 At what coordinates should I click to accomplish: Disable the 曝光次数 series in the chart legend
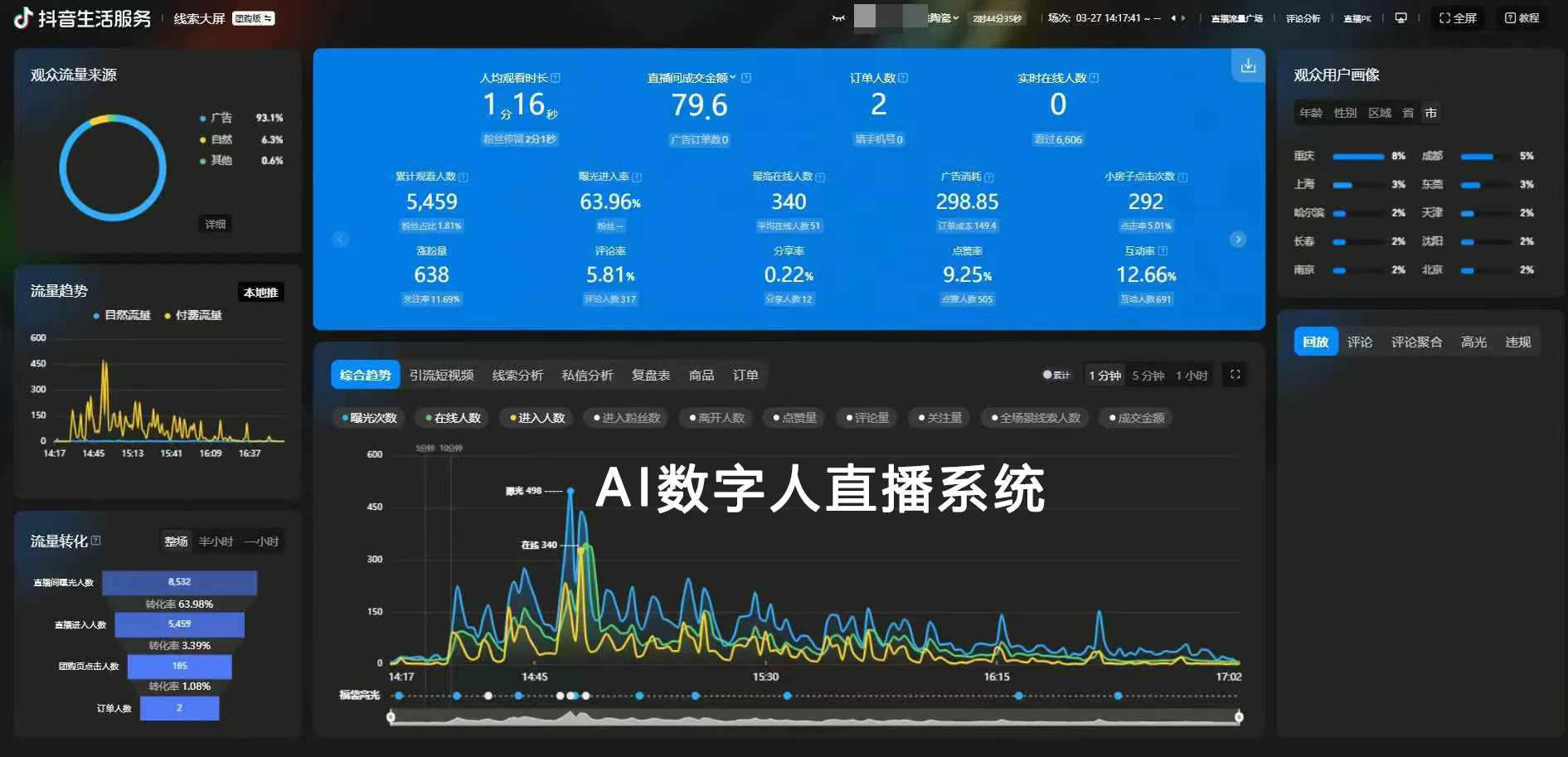click(369, 418)
